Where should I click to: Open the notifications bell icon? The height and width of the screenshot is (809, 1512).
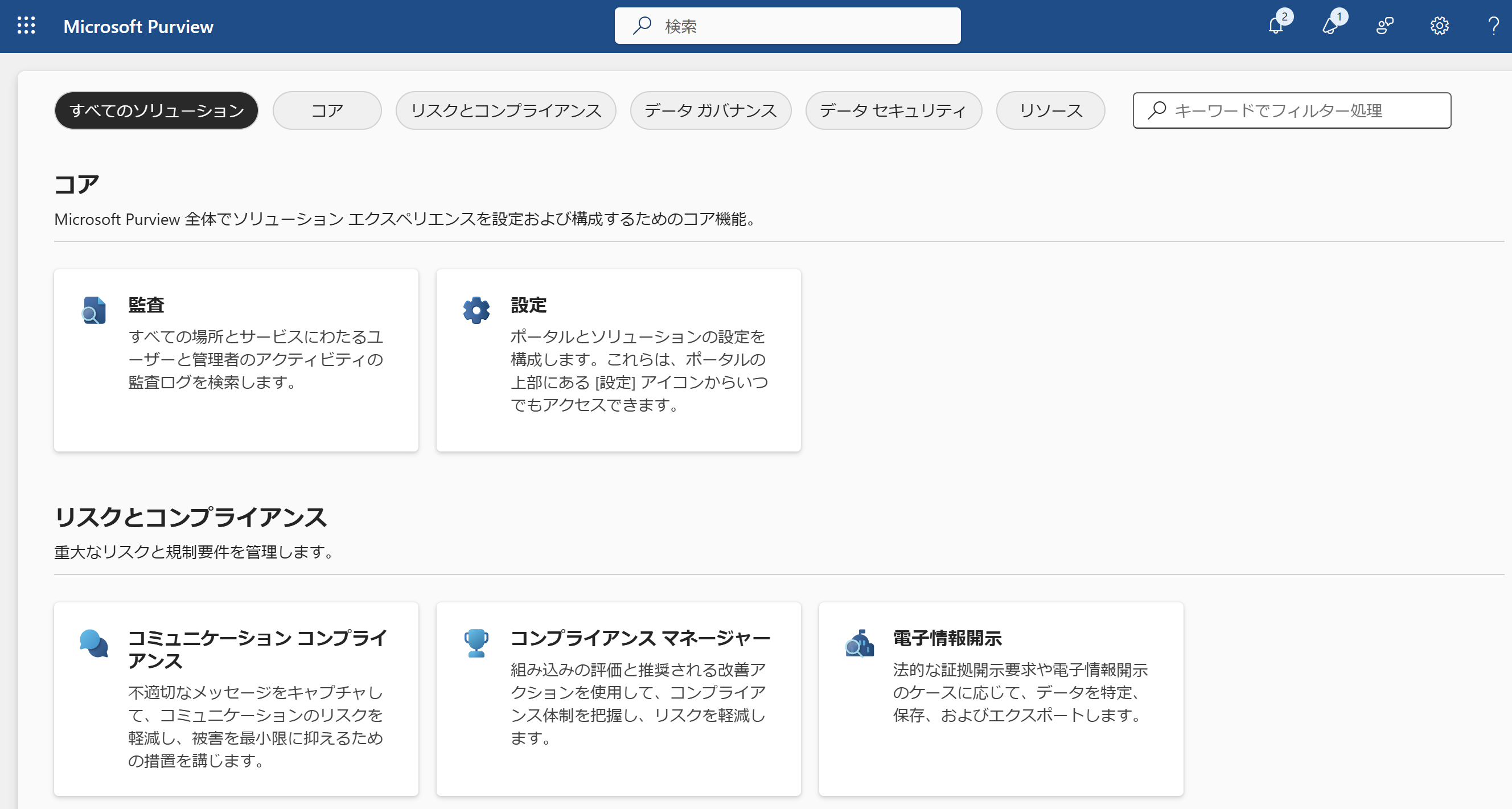coord(1276,26)
